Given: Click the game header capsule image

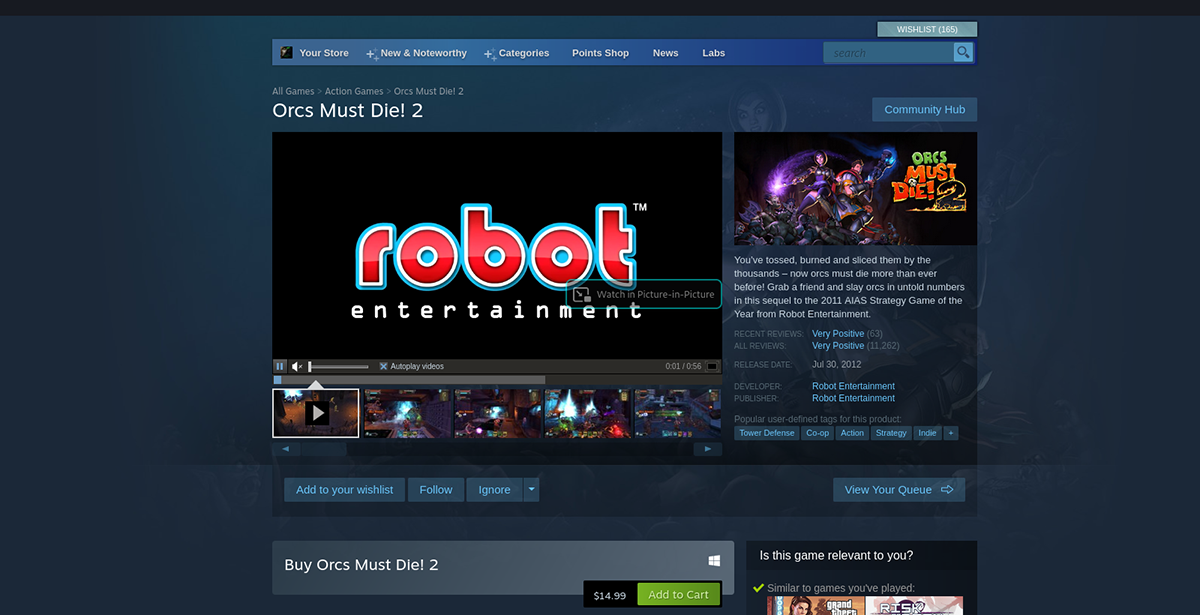Looking at the screenshot, I should (x=856, y=188).
